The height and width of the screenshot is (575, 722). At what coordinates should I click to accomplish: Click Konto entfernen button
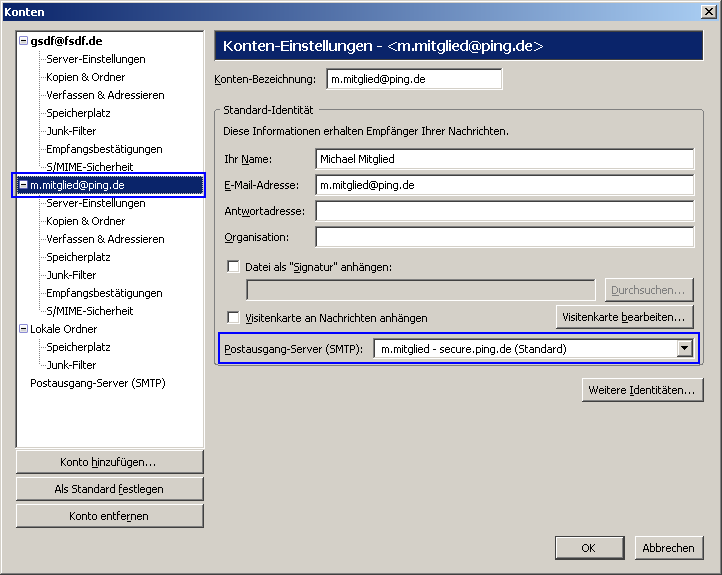109,516
